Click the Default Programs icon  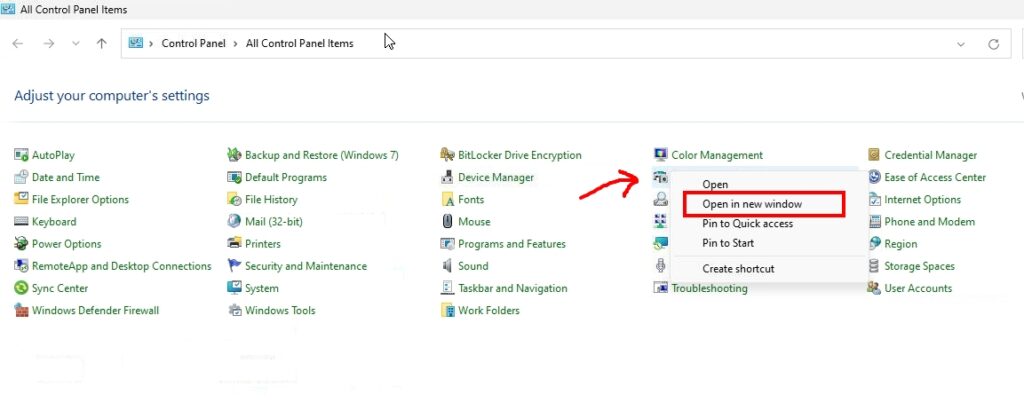tap(234, 178)
